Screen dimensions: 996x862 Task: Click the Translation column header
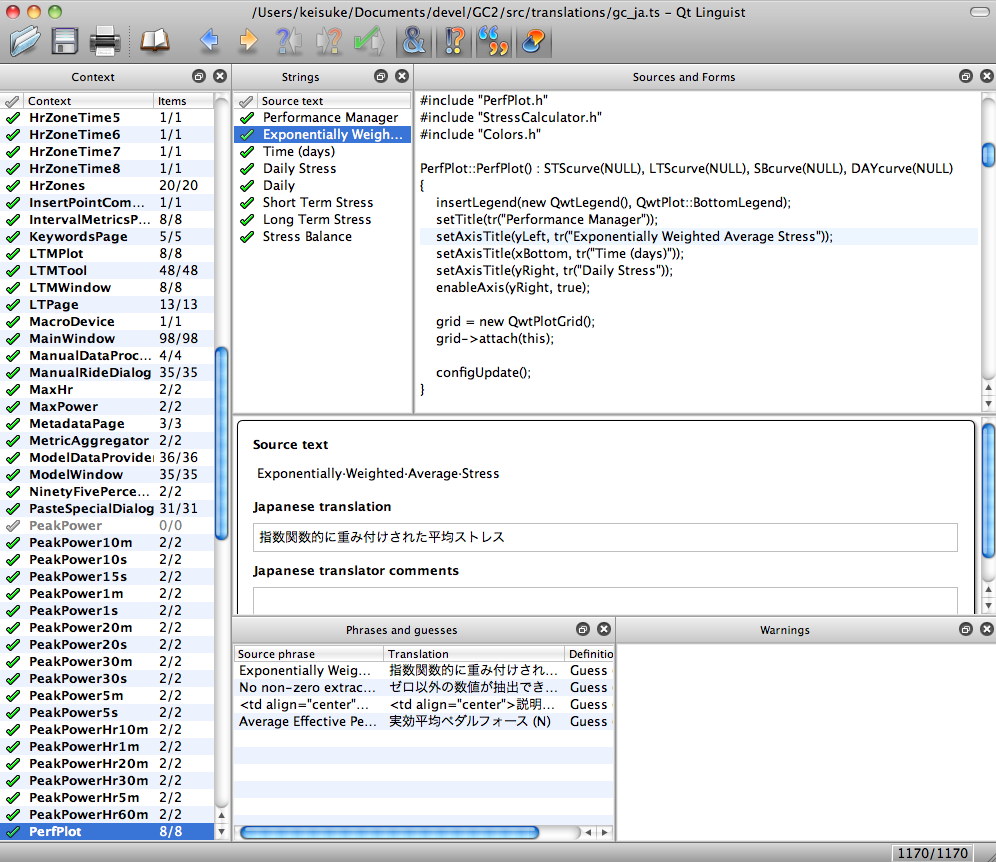[x=474, y=654]
